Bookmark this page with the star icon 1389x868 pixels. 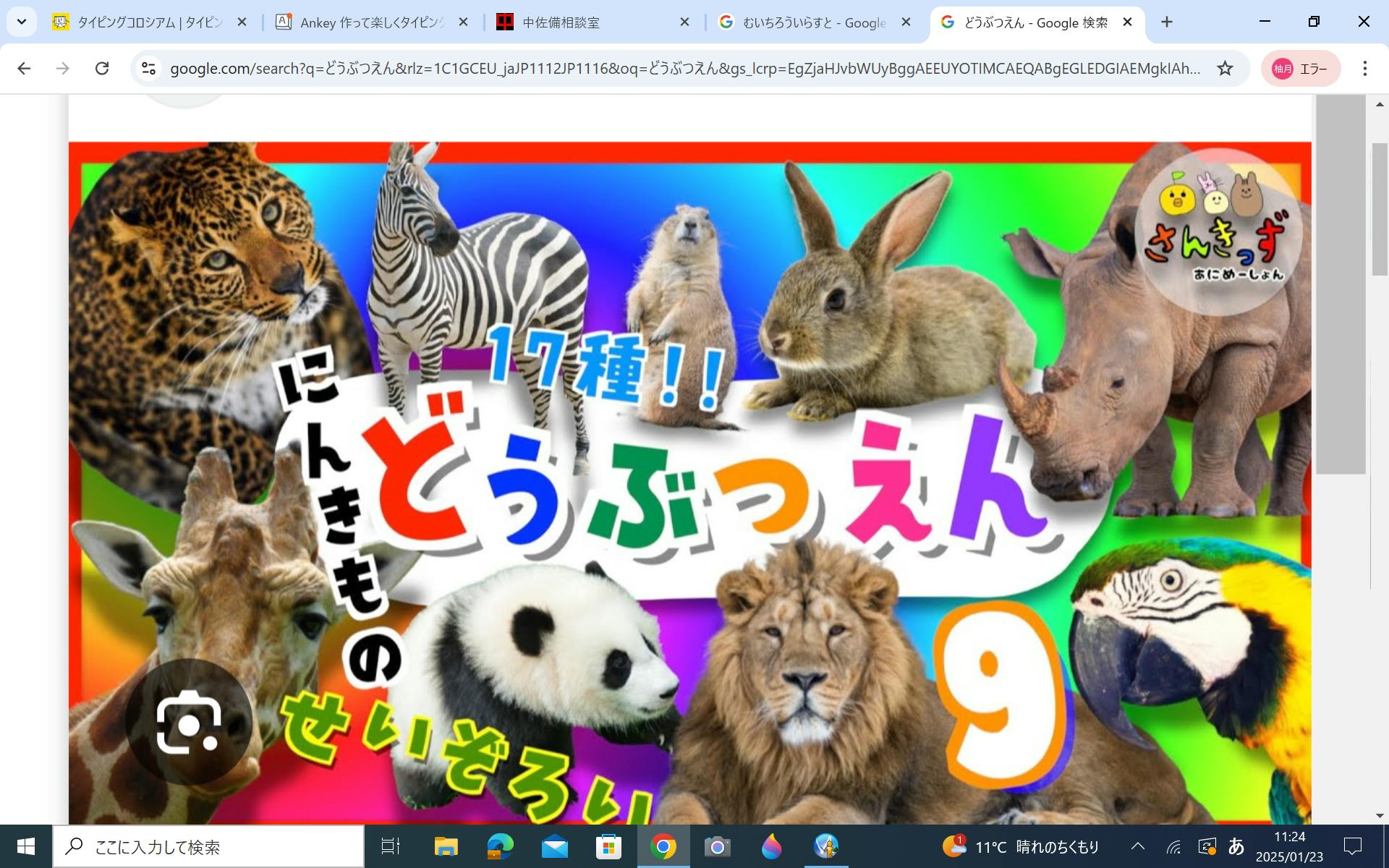(x=1225, y=69)
